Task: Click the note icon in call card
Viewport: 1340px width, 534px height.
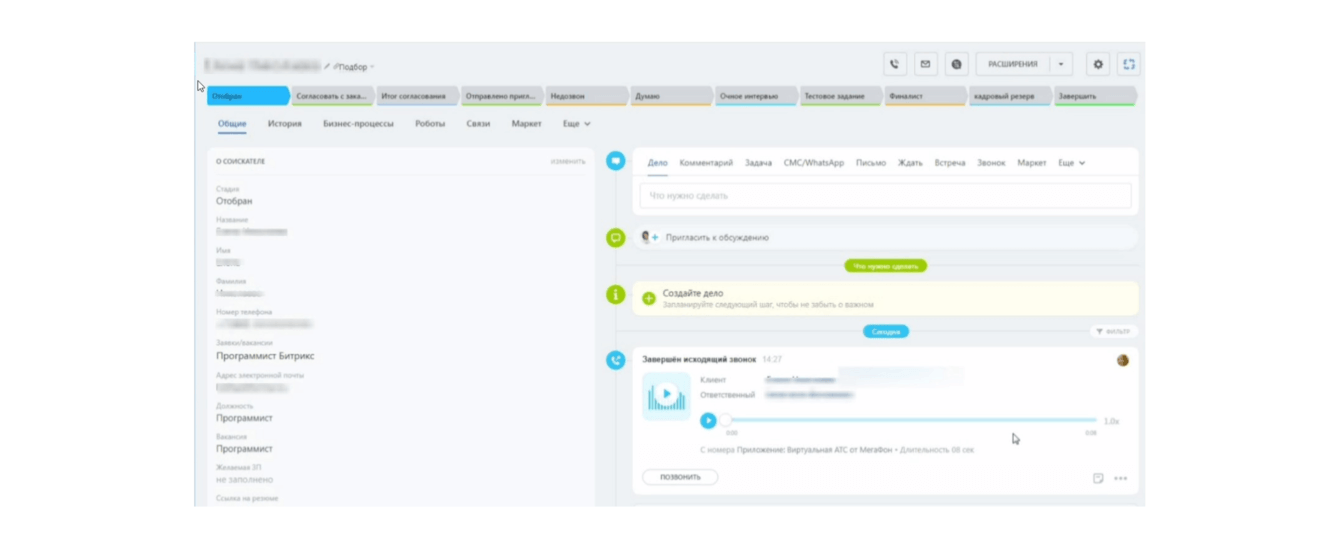Action: click(x=1098, y=478)
